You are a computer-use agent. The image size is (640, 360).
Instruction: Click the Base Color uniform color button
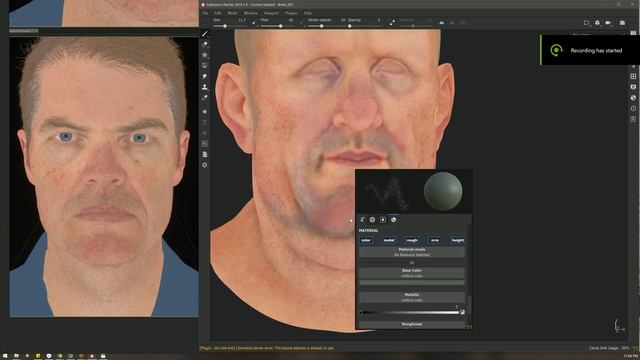click(412, 273)
